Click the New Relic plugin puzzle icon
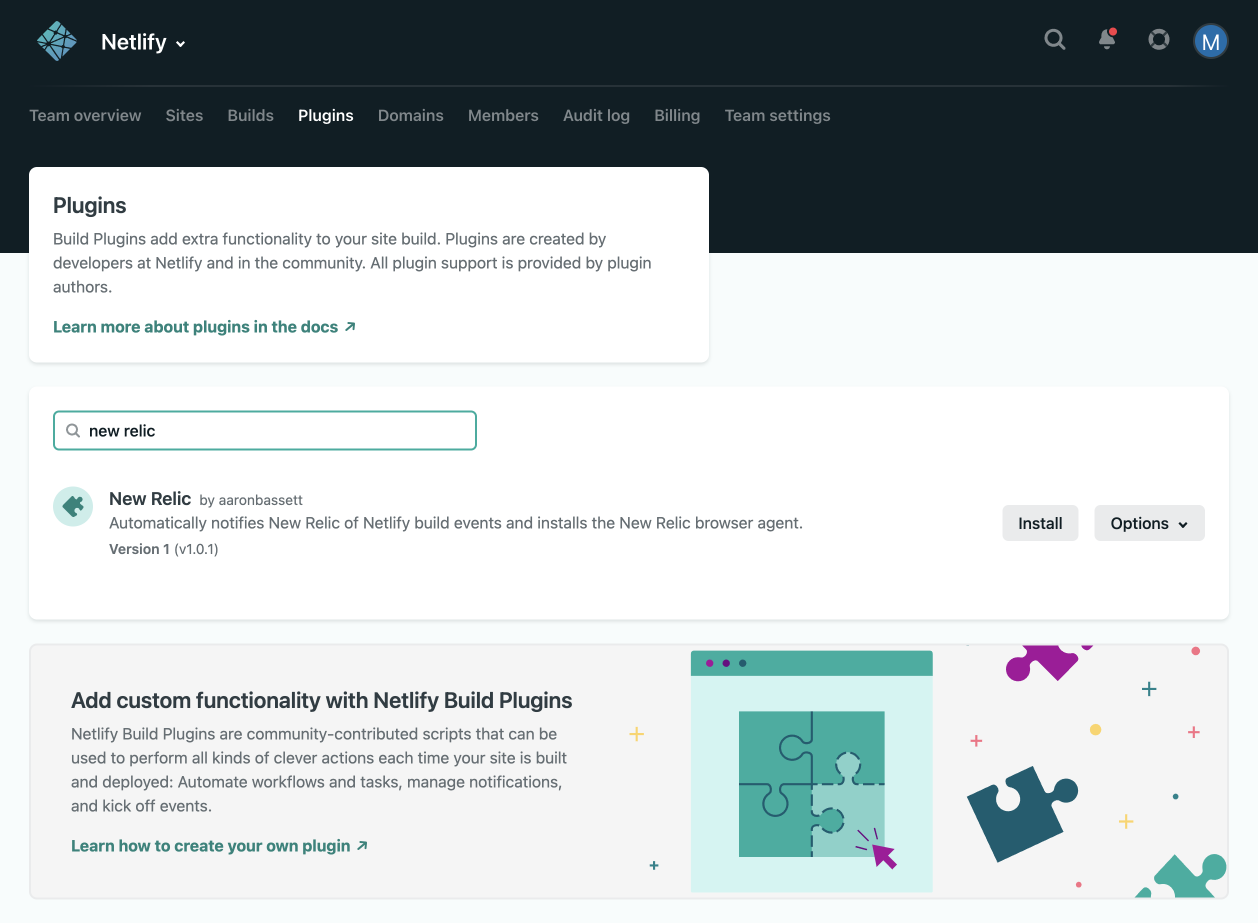Image resolution: width=1258 pixels, height=923 pixels. click(73, 507)
